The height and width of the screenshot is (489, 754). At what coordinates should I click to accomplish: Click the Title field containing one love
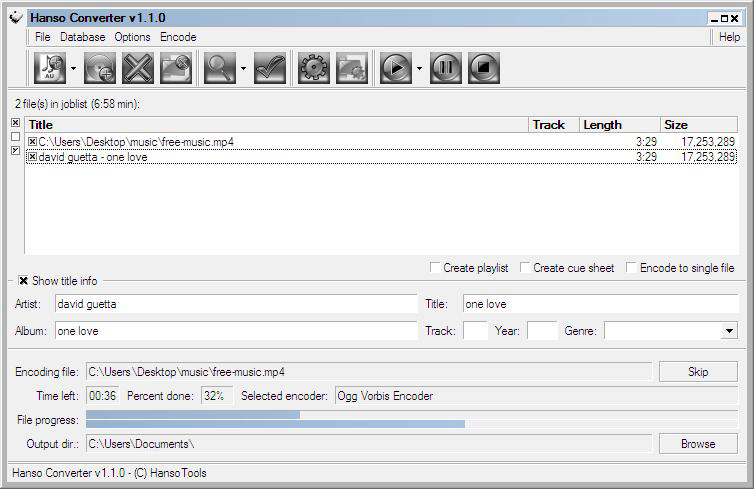coord(601,304)
